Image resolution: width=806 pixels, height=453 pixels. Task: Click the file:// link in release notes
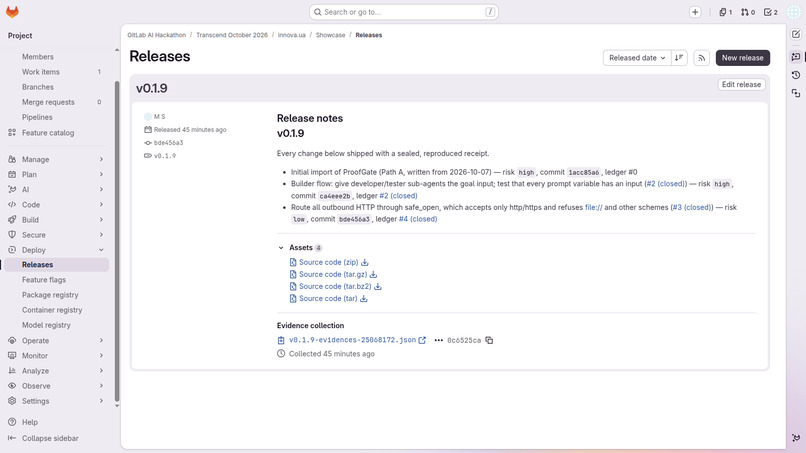coord(594,207)
